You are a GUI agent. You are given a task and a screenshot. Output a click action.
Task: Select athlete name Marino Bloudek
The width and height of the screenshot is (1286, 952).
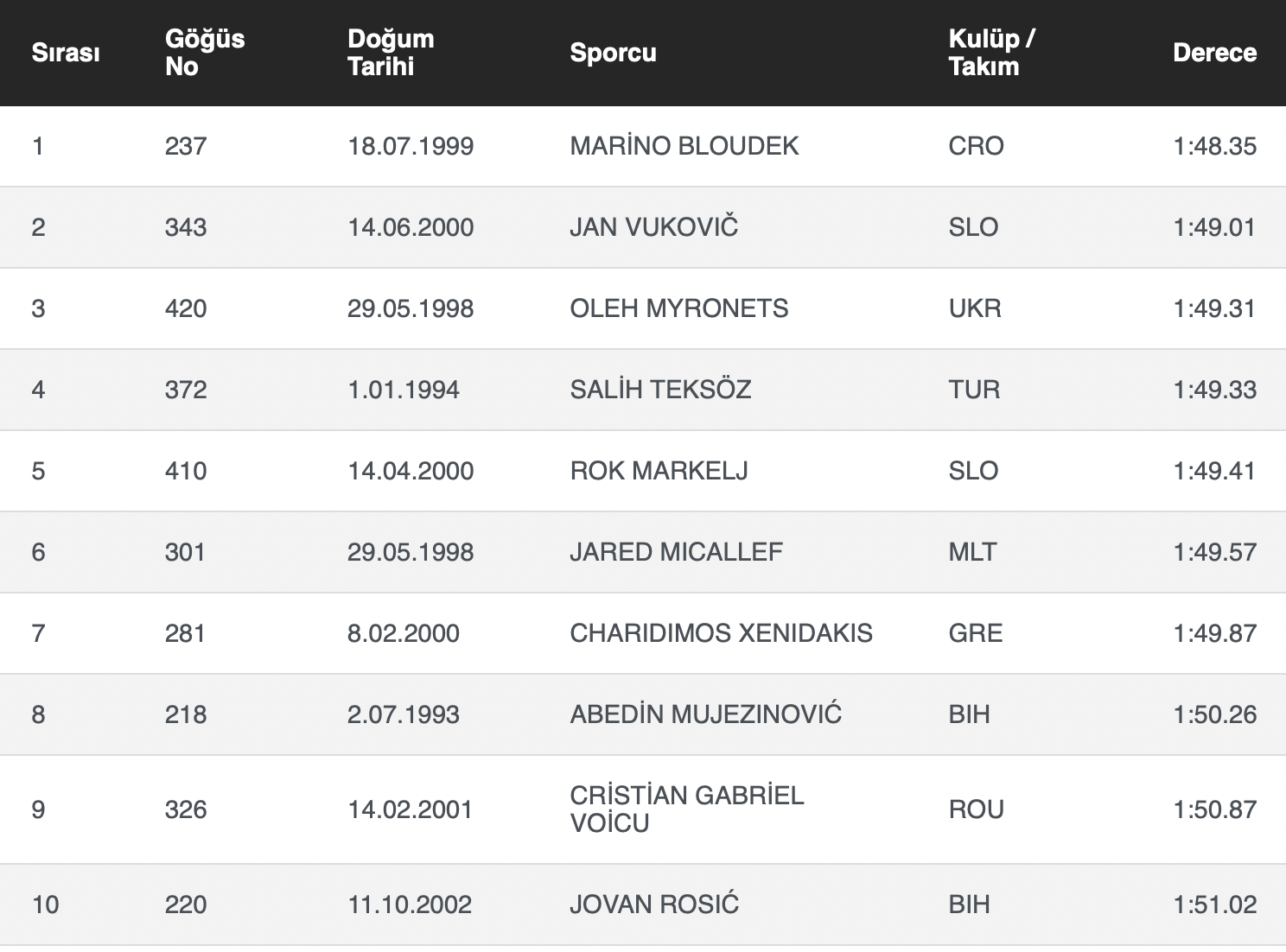click(x=684, y=146)
